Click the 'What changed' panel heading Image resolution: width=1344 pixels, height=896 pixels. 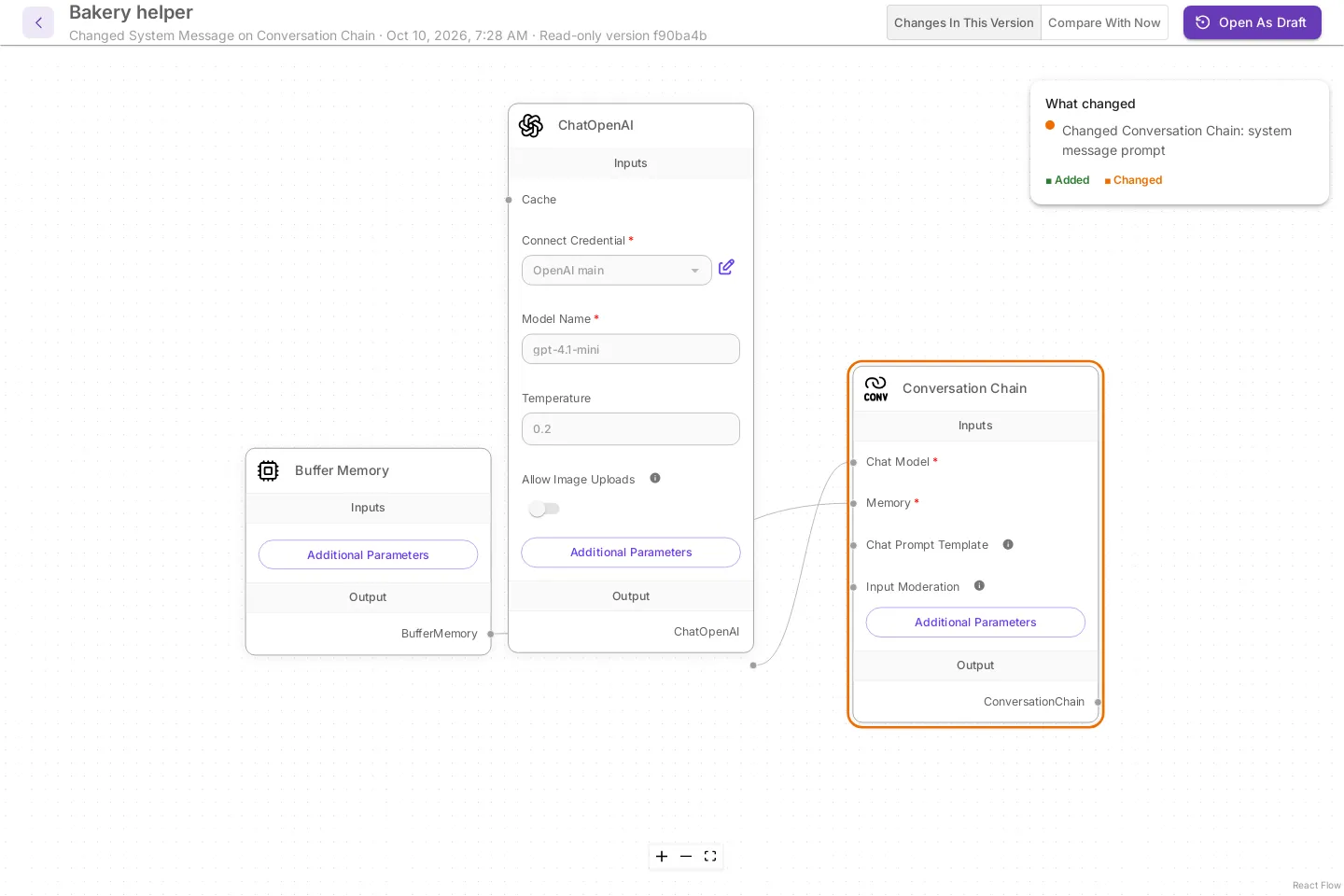coord(1090,104)
